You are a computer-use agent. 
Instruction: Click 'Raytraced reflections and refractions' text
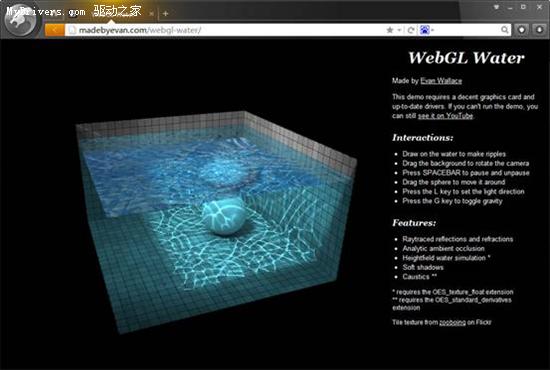(457, 239)
